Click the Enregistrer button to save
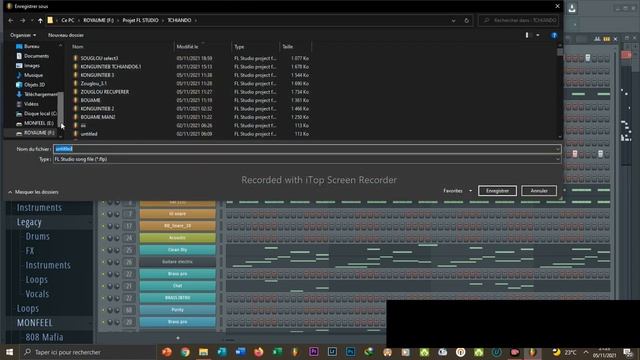Image resolution: width=640 pixels, height=360 pixels. (x=497, y=191)
